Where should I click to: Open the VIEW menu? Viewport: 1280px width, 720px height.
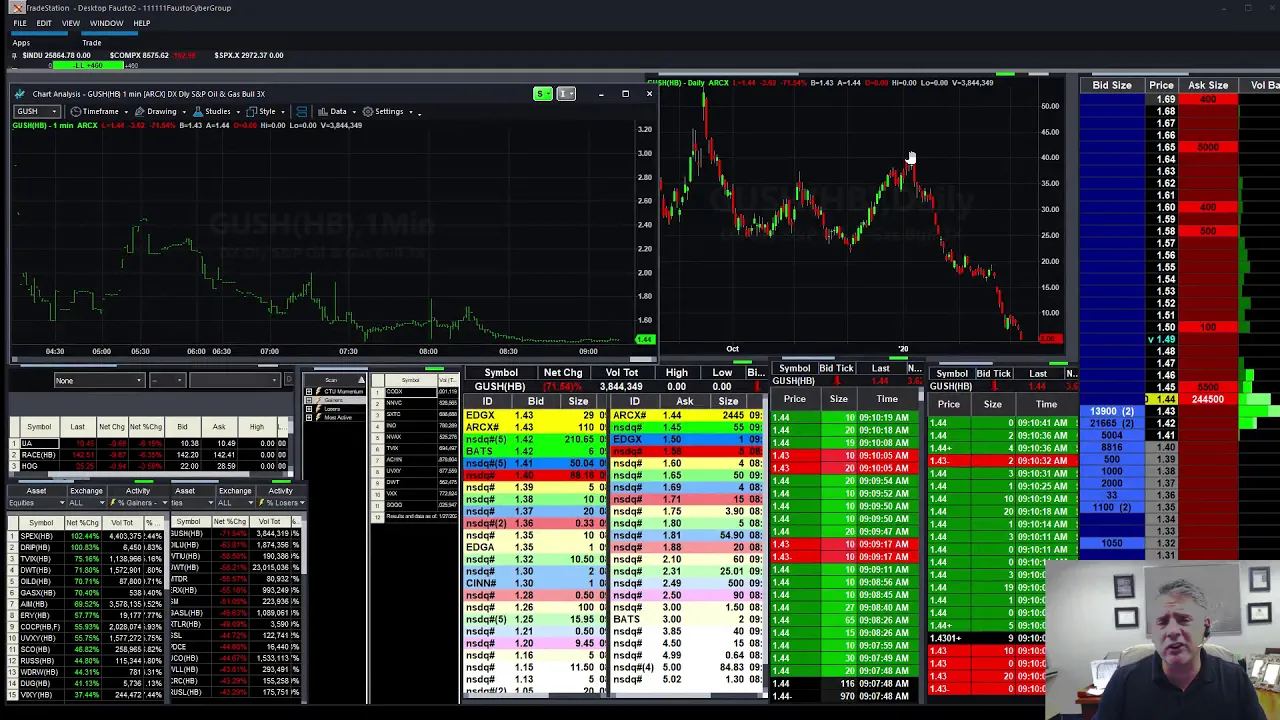tap(71, 23)
